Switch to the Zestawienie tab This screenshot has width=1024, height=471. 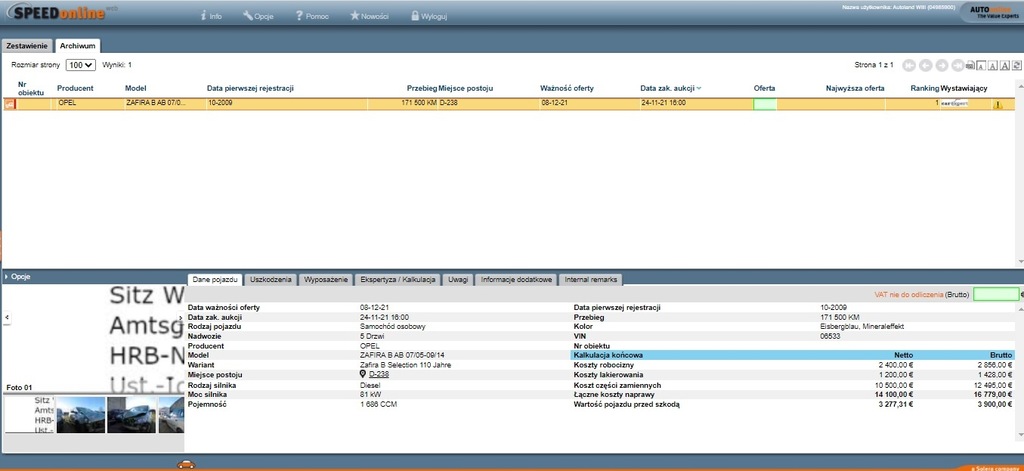tap(27, 46)
